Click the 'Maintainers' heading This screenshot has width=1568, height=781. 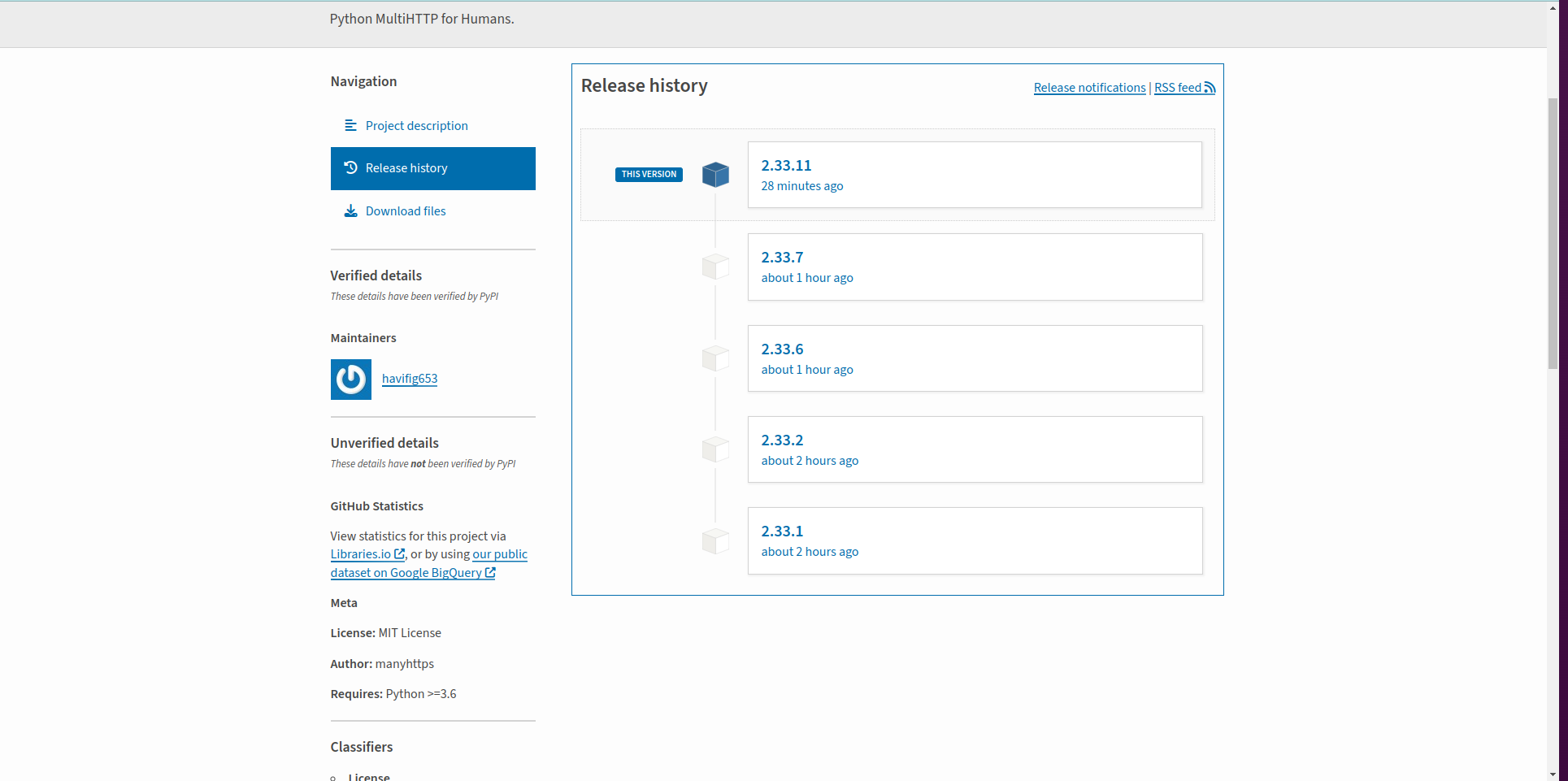coord(363,338)
